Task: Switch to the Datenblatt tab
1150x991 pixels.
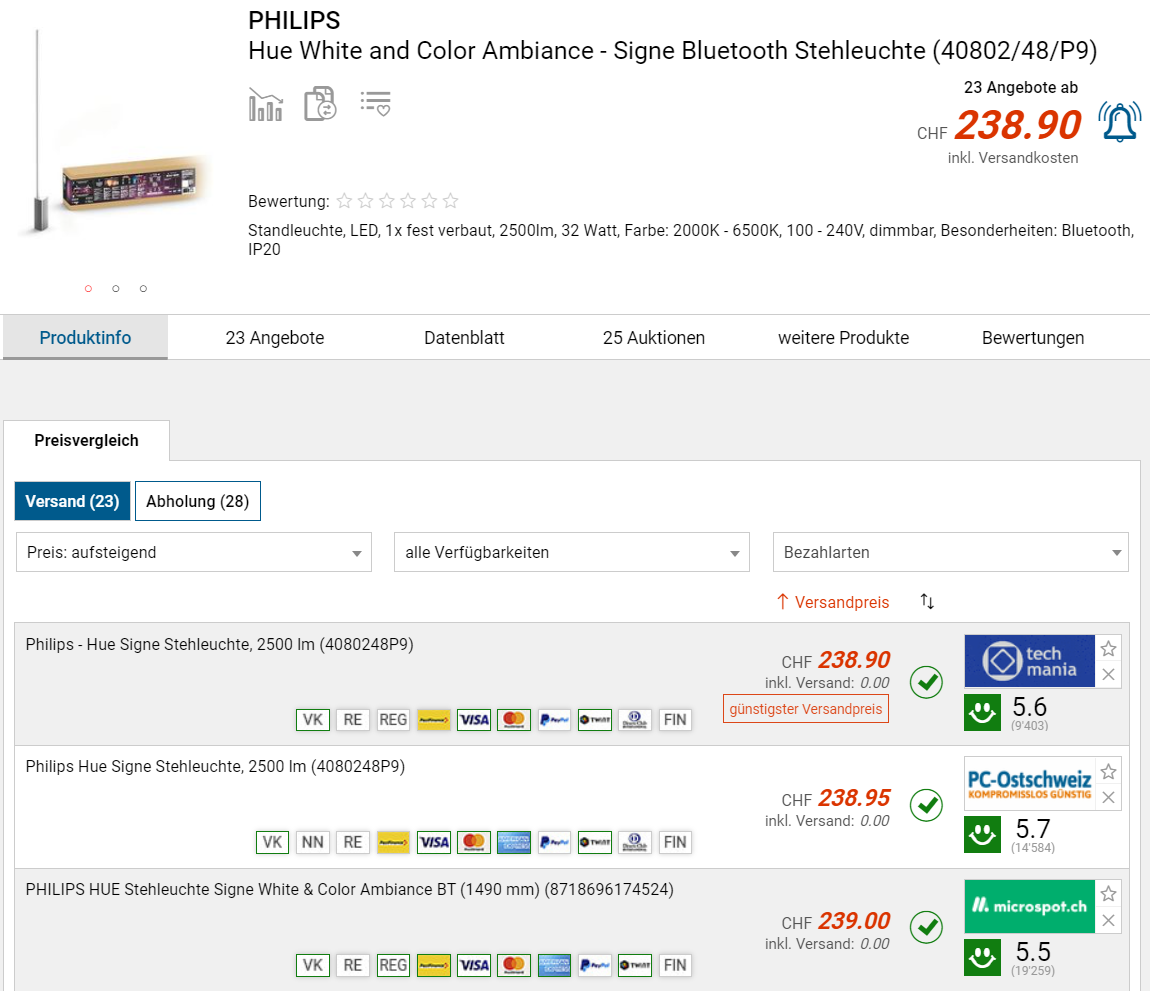Action: (464, 338)
